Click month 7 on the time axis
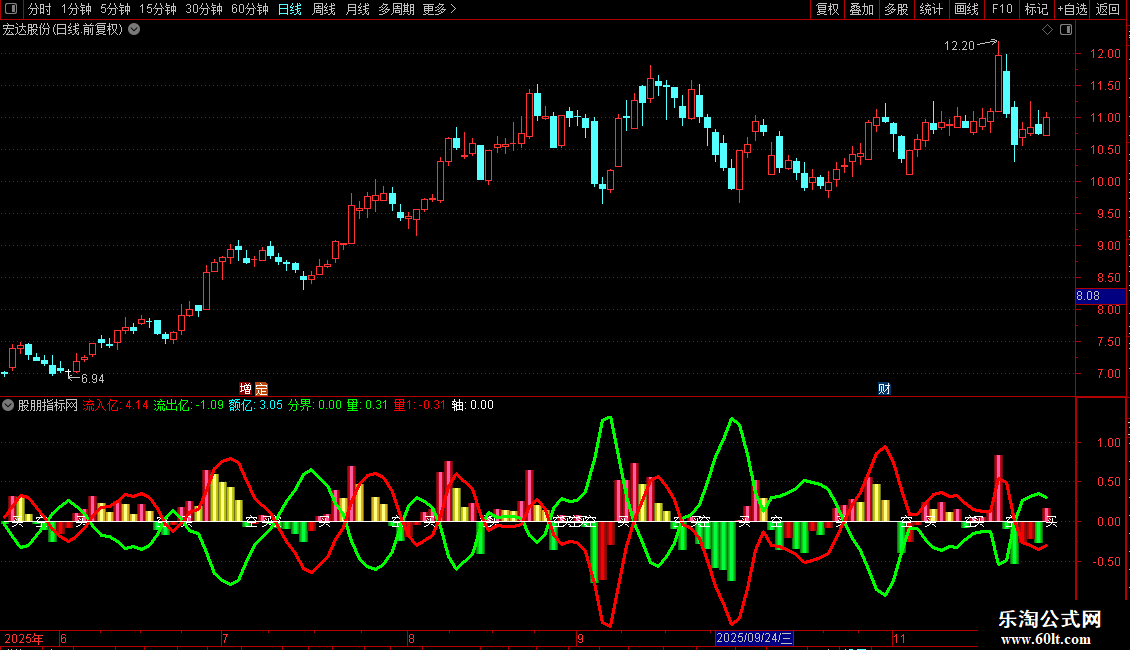This screenshot has width=1130, height=650. pos(225,638)
